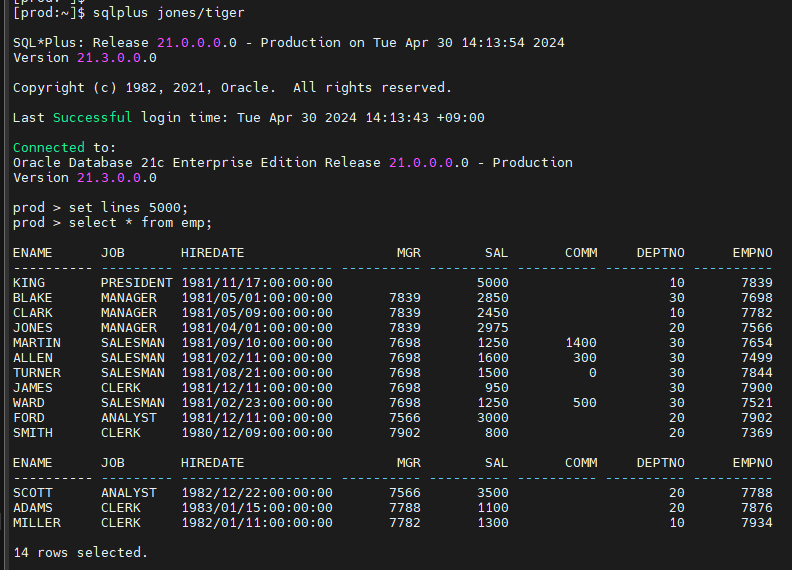Viewport: 792px width, 570px height.
Task: Click salary 950 in JAMES row
Action: click(x=497, y=388)
